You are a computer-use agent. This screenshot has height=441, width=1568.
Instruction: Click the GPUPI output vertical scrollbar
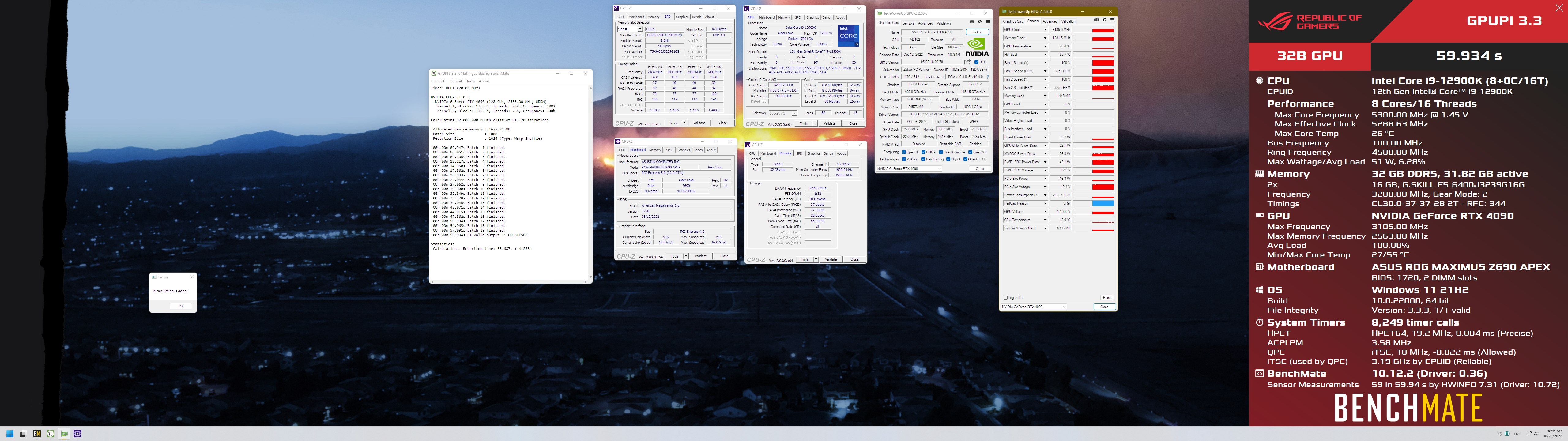[590, 183]
